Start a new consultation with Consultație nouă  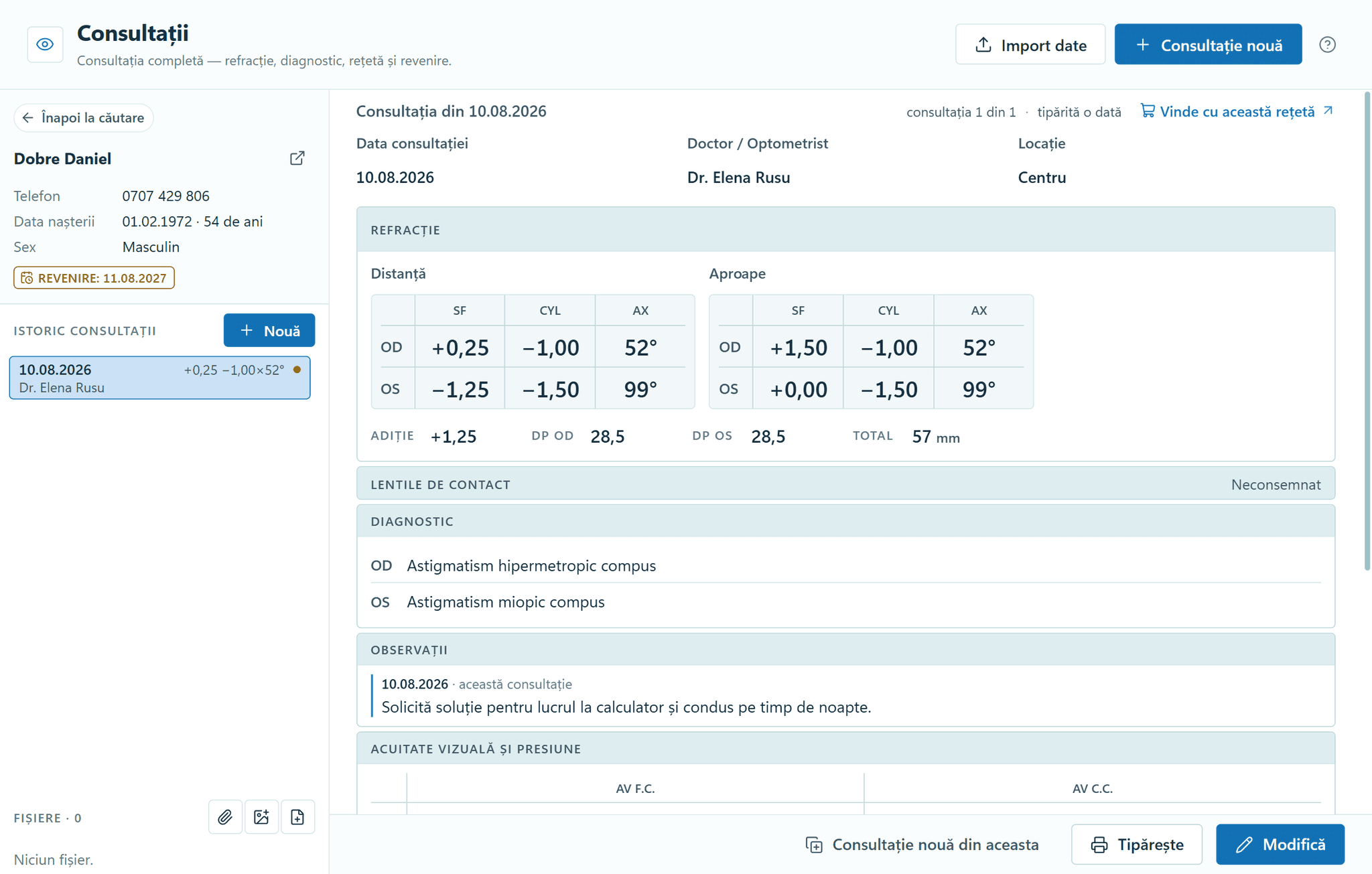(x=1208, y=44)
